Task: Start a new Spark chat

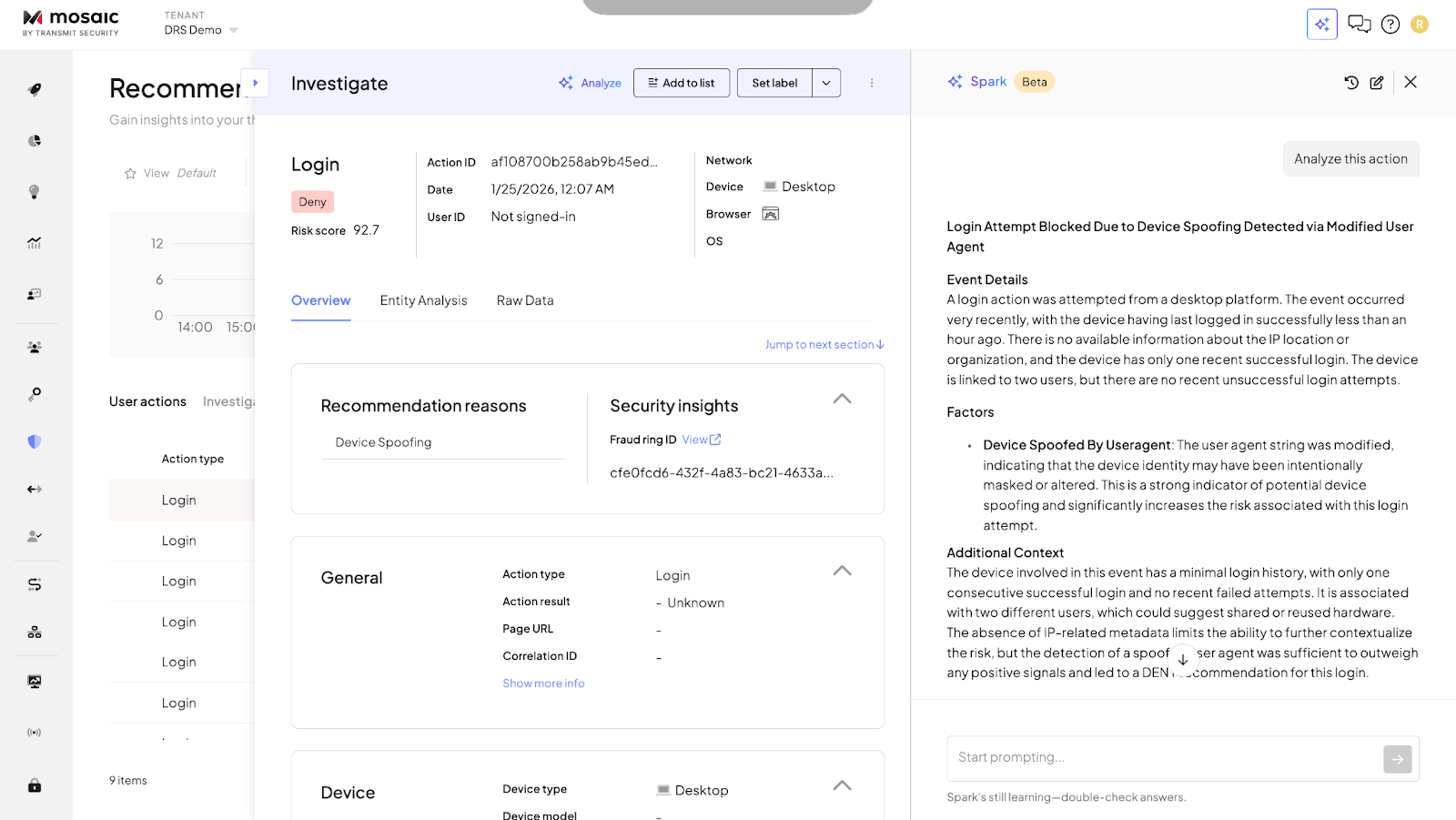Action: click(x=1377, y=83)
